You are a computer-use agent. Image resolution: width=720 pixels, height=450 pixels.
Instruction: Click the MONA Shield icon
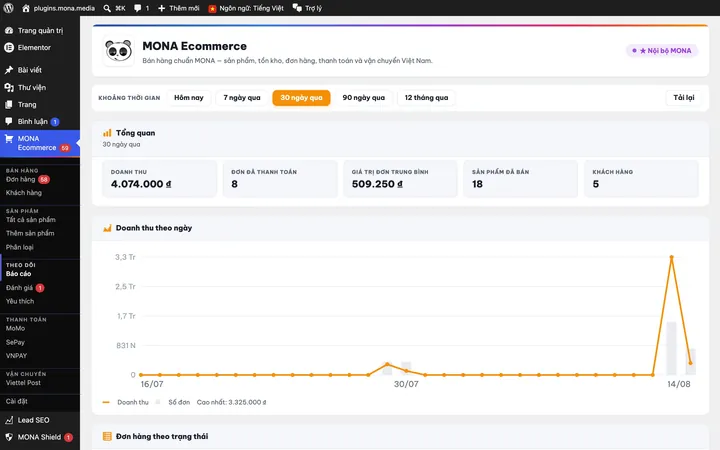point(9,437)
